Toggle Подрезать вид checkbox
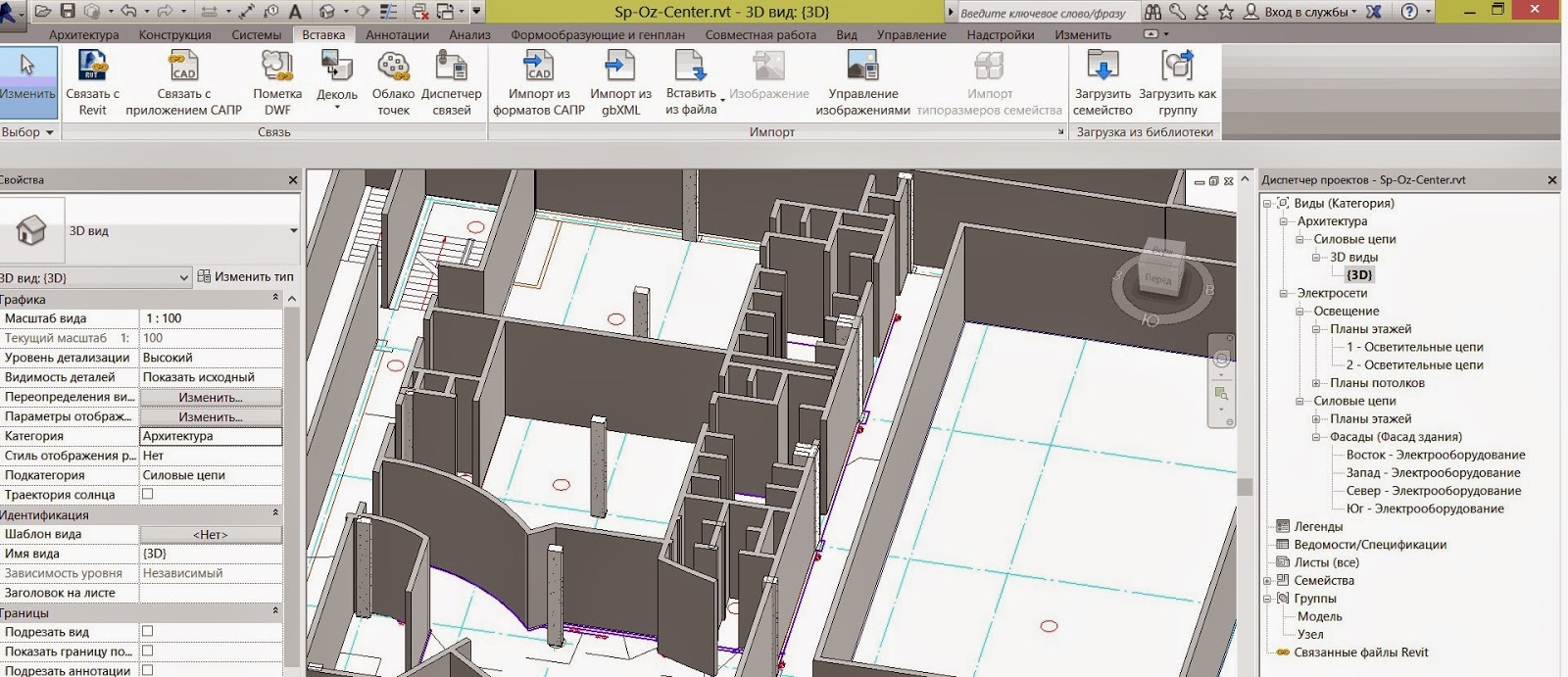1568x677 pixels. tap(148, 631)
